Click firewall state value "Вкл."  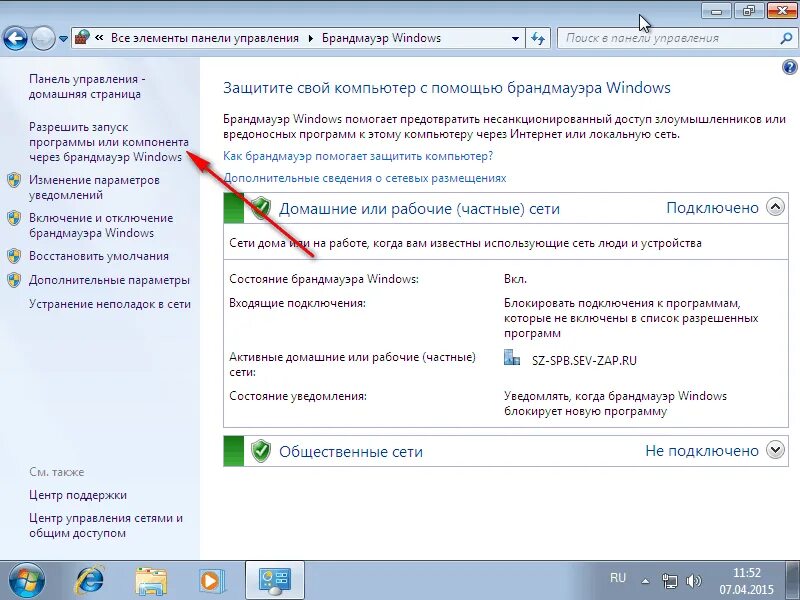515,279
